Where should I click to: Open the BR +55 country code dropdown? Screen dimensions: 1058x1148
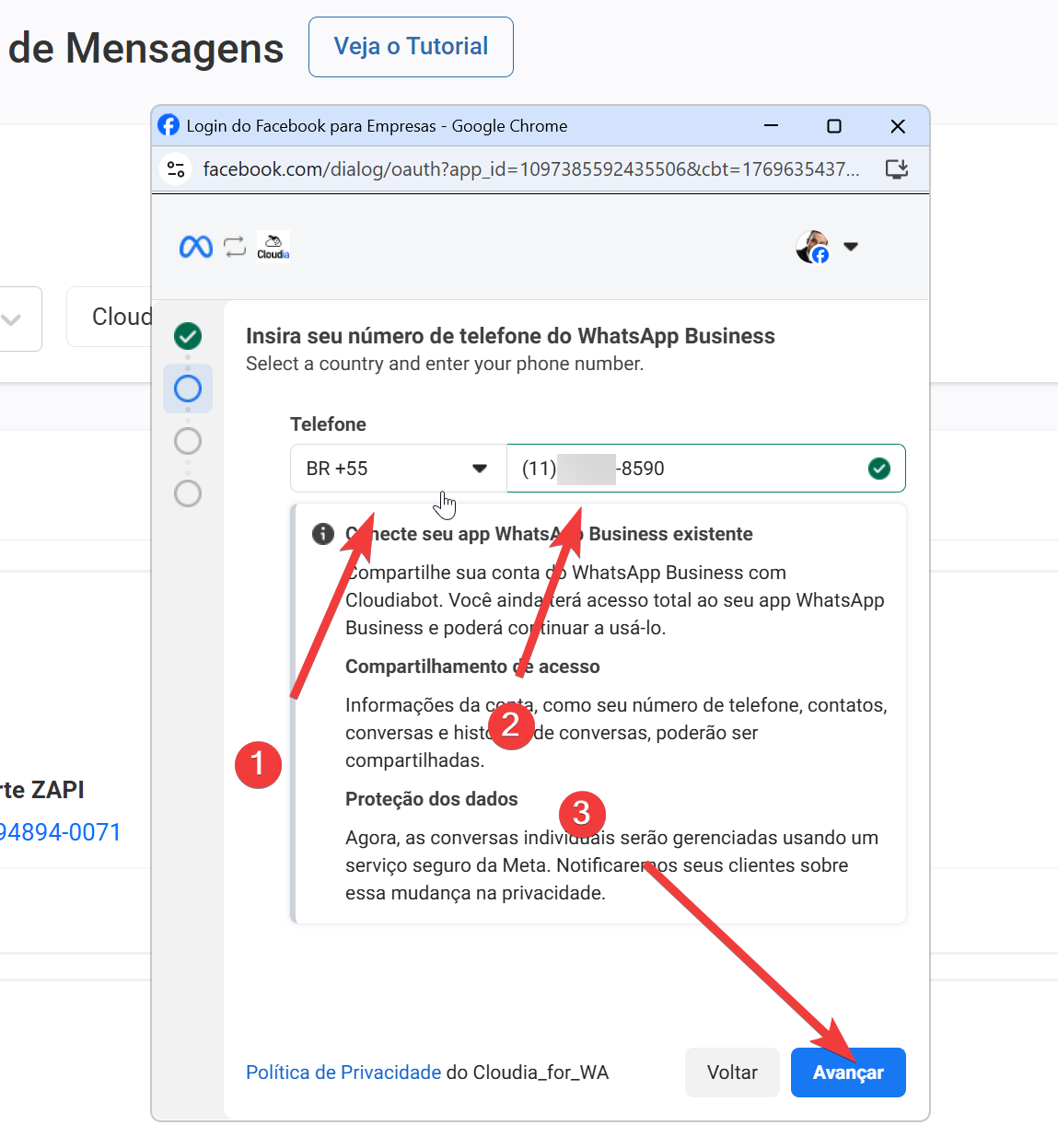coord(398,469)
